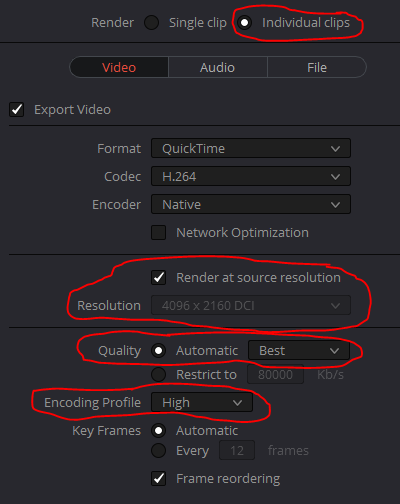
Task: Switch to the Video tab
Action: click(x=119, y=67)
